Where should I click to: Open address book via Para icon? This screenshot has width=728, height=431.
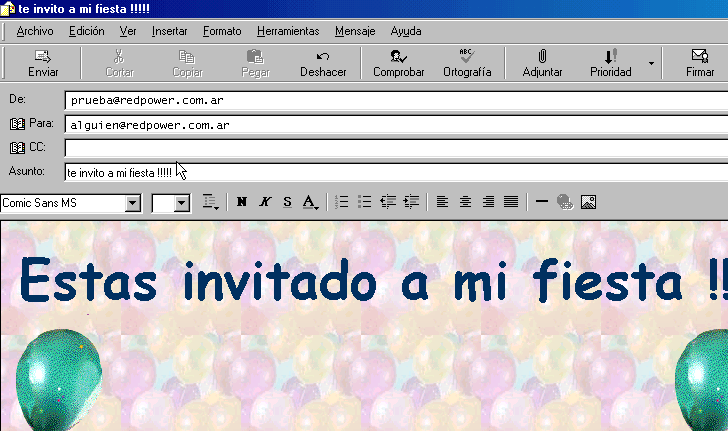coord(17,124)
